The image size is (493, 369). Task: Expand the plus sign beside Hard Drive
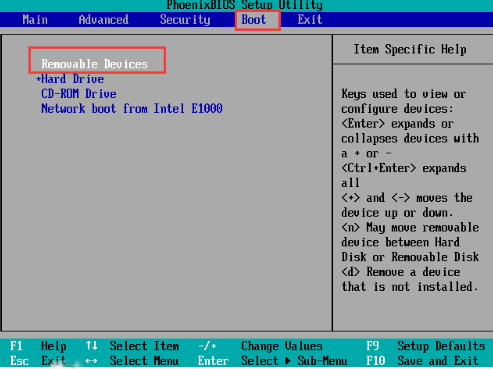click(38, 79)
